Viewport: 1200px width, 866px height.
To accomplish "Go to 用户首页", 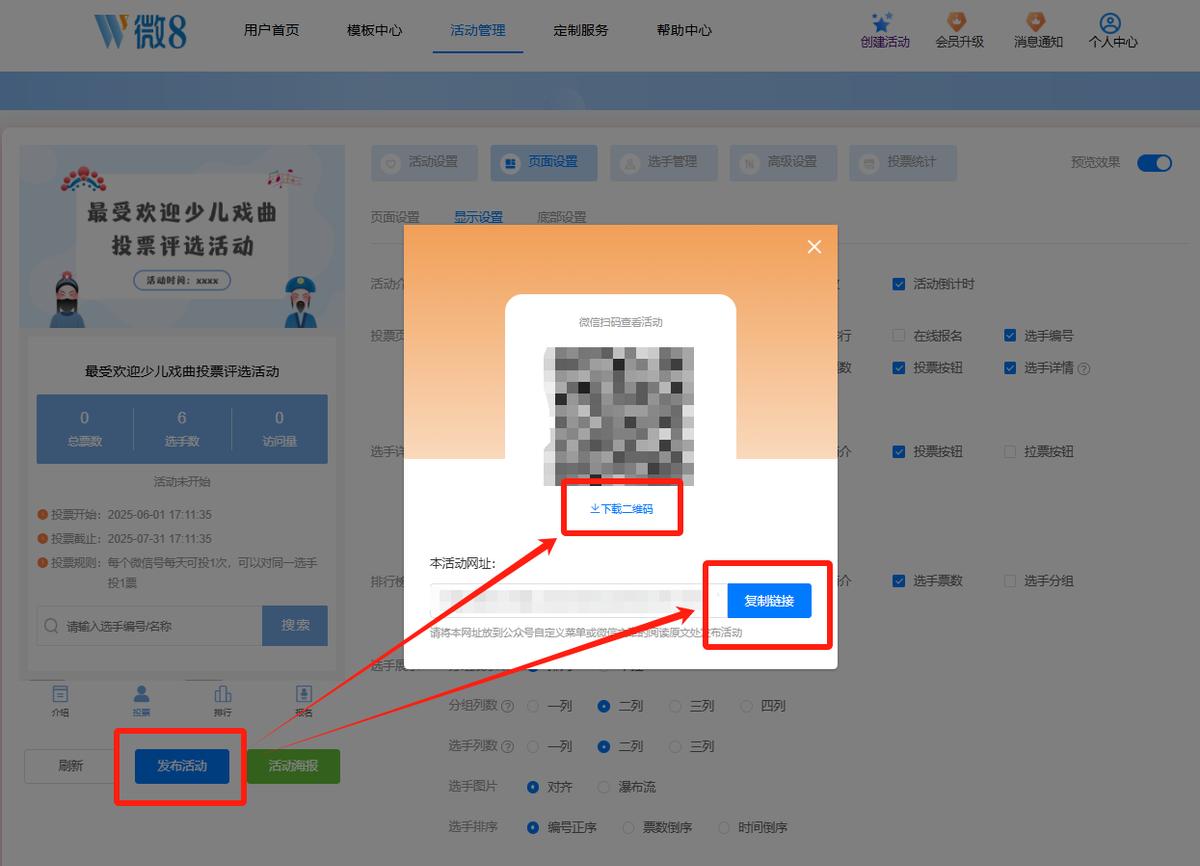I will [271, 30].
